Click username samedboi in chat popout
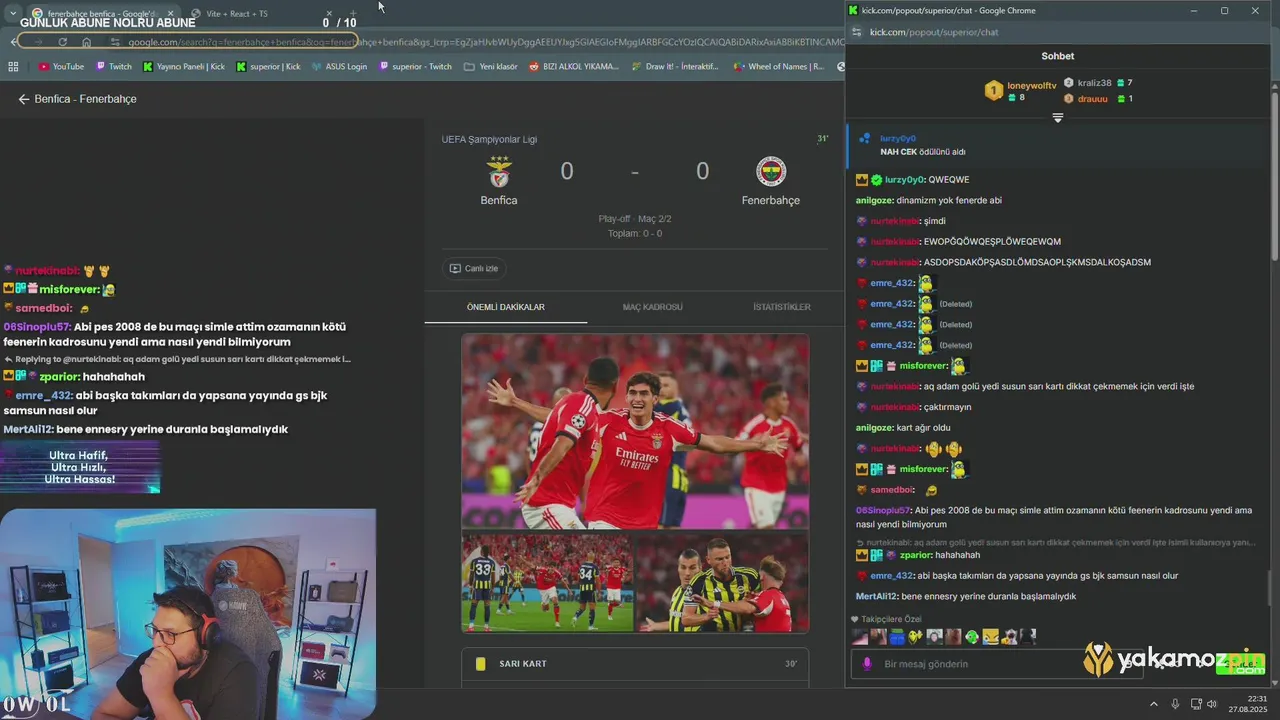Screen dimensions: 1280x720 892,490
